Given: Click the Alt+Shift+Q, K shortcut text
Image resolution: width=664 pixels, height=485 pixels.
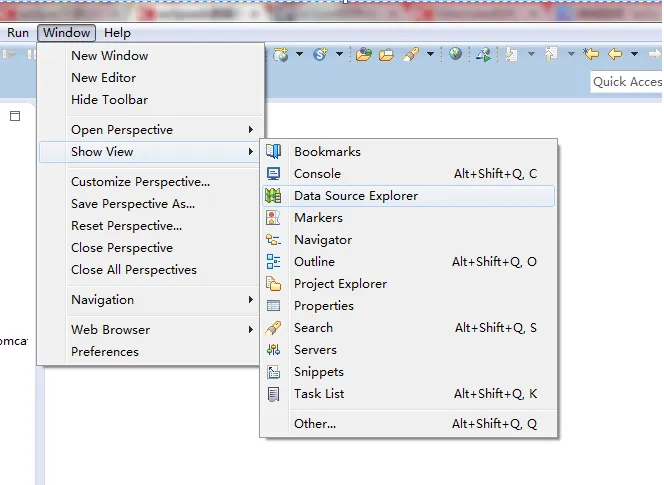Looking at the screenshot, I should point(495,394).
